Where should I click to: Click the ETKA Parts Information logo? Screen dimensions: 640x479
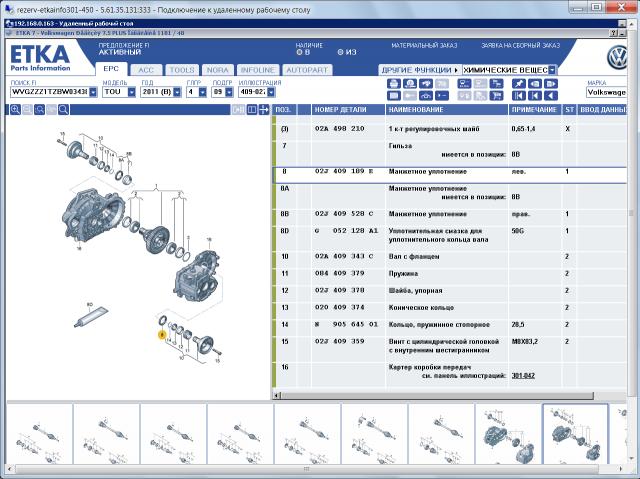click(40, 58)
